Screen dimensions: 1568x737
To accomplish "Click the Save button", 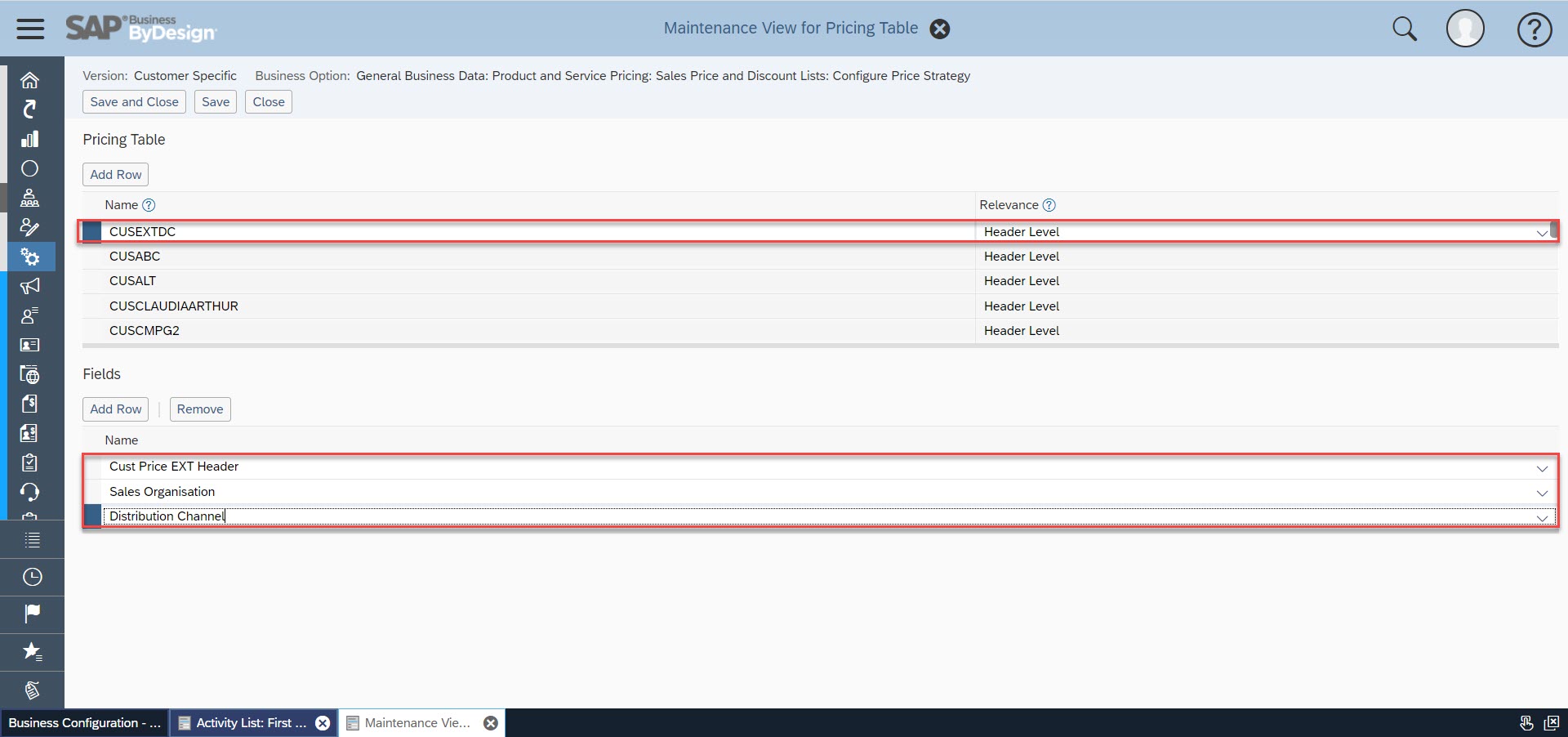I will pyautogui.click(x=216, y=102).
